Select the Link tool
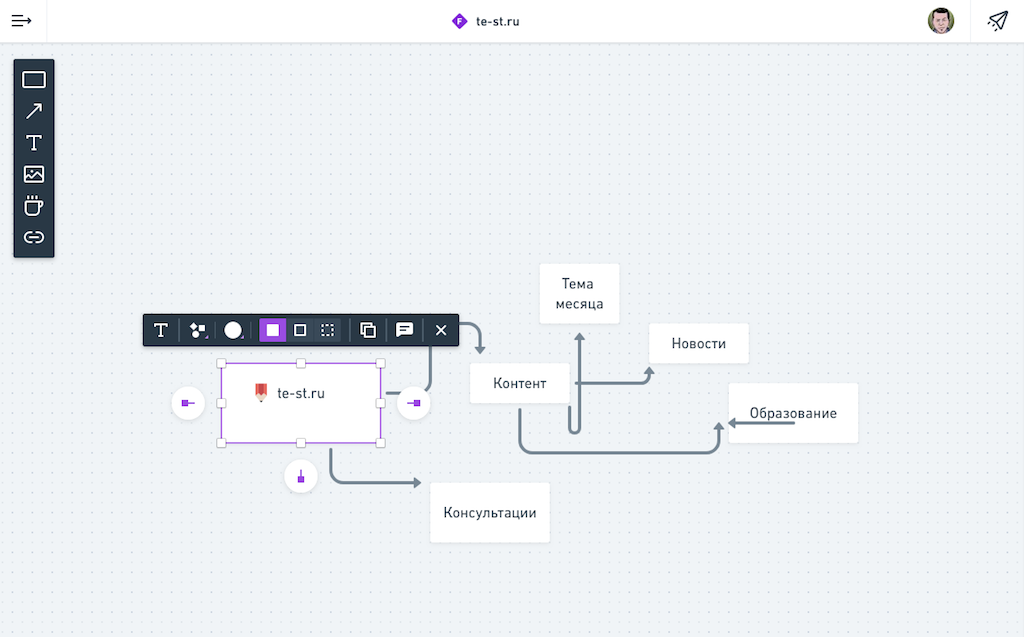 (34, 238)
